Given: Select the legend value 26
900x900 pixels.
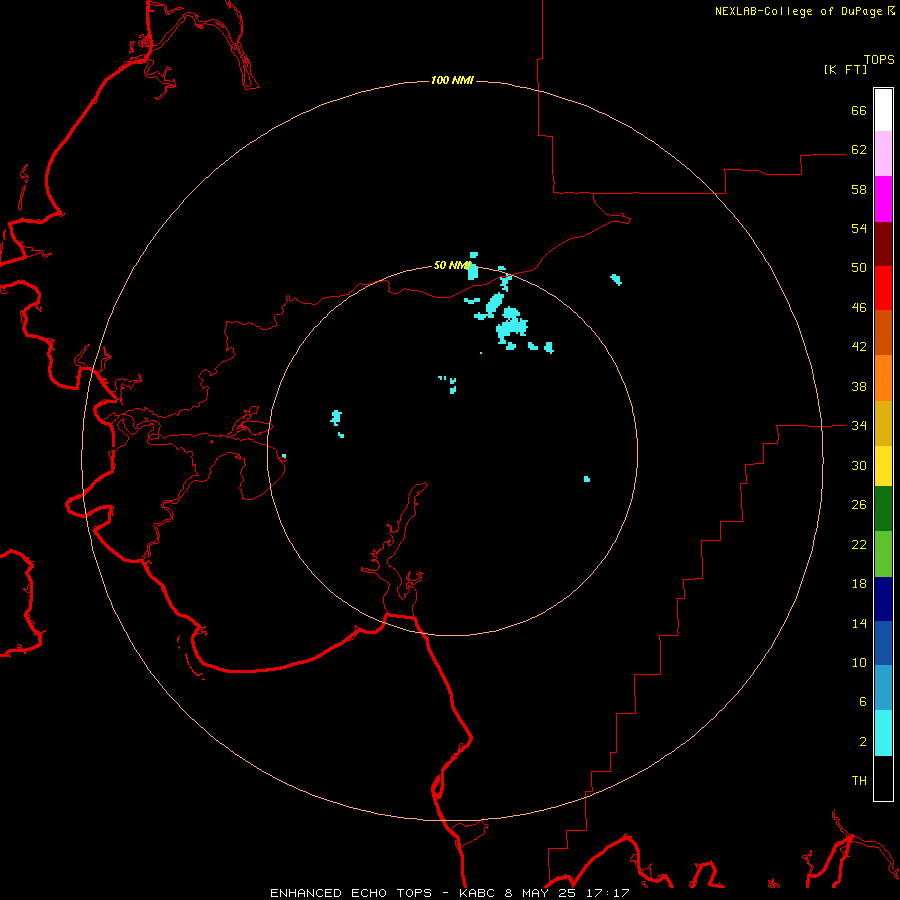Looking at the screenshot, I should (859, 505).
